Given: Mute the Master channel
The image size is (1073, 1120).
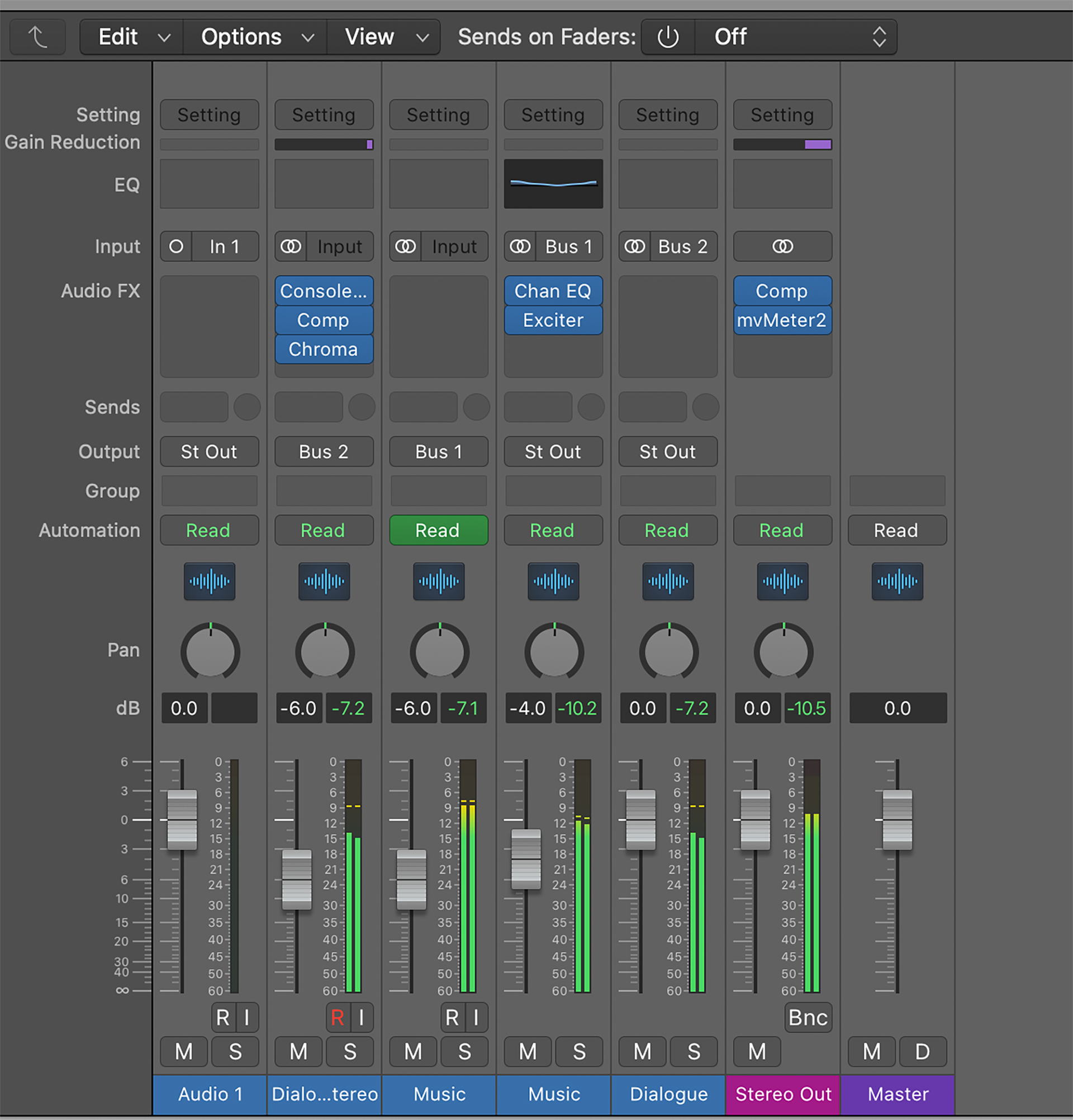Looking at the screenshot, I should click(x=872, y=1051).
